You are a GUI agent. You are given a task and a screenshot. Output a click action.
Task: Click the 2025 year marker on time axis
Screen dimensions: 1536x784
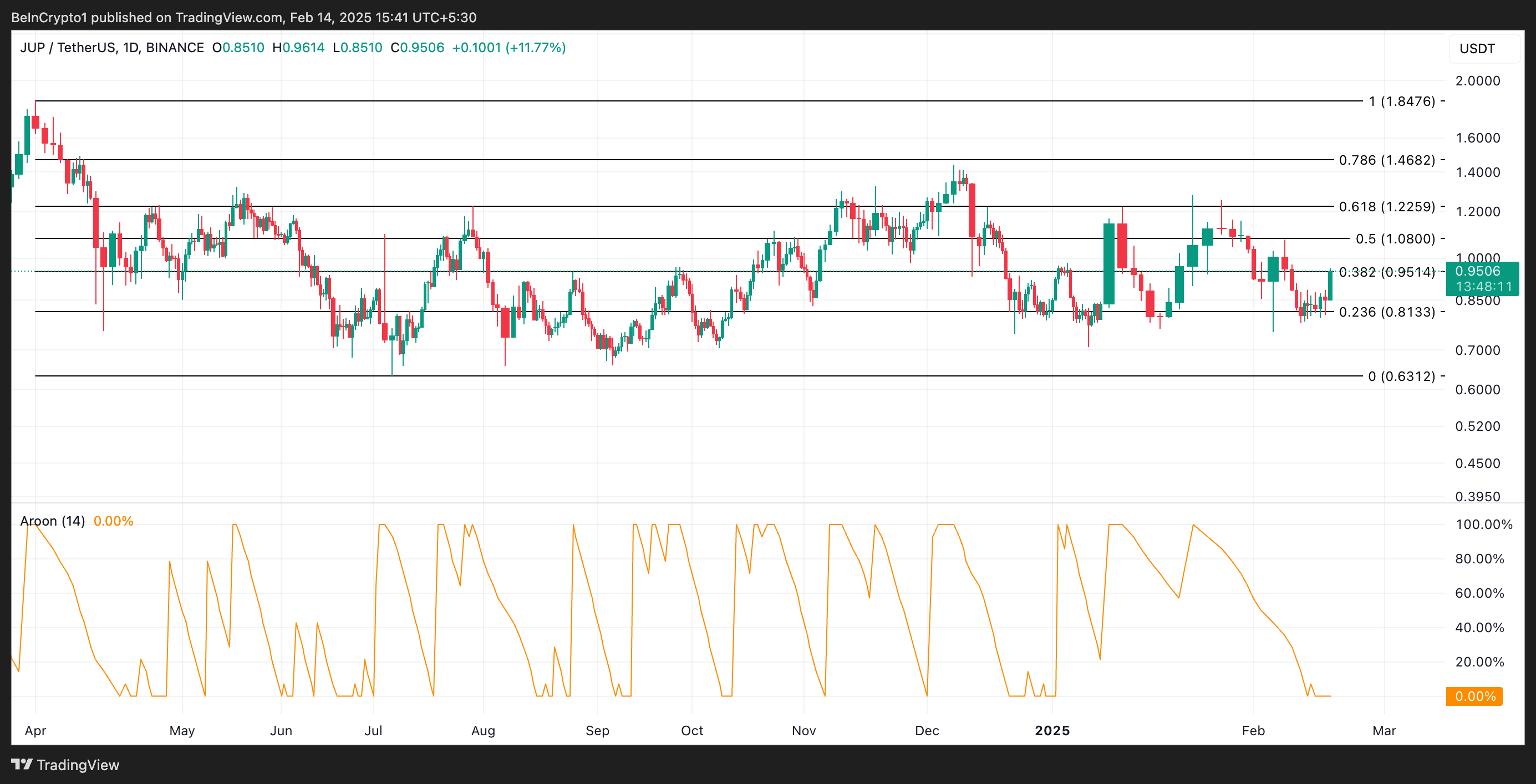[1052, 730]
